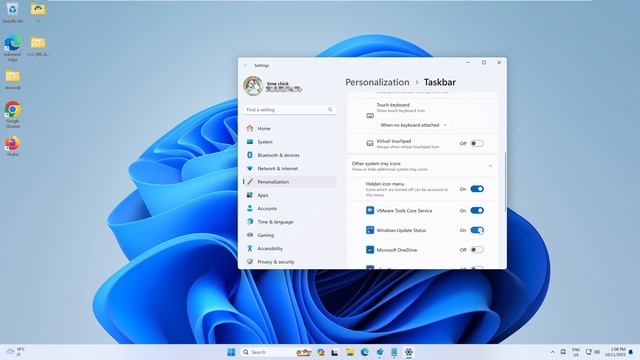Open System in the Settings sidebar
640x360 pixels.
pyautogui.click(x=290, y=142)
